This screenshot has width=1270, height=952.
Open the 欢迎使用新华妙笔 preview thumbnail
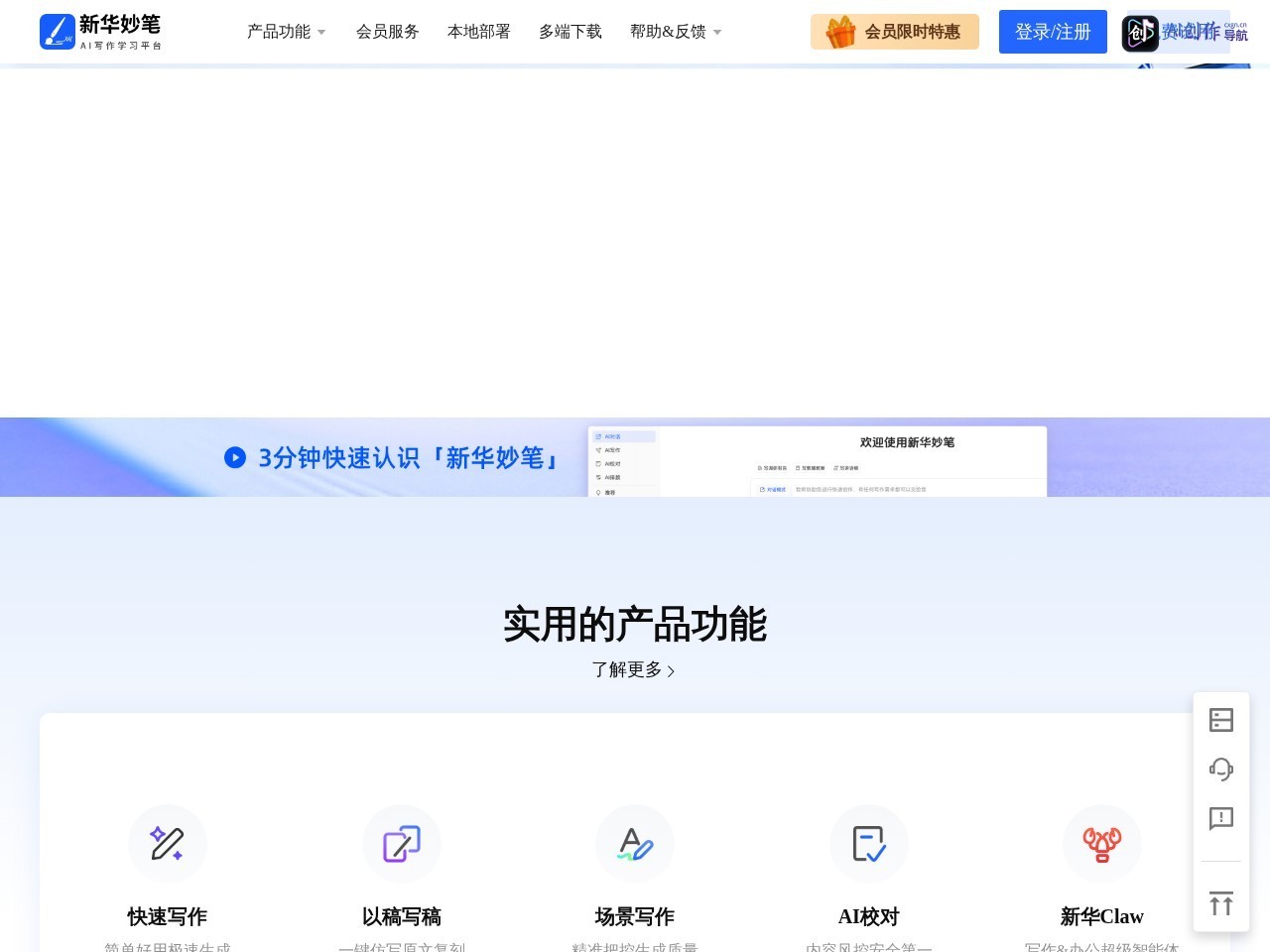(x=818, y=461)
